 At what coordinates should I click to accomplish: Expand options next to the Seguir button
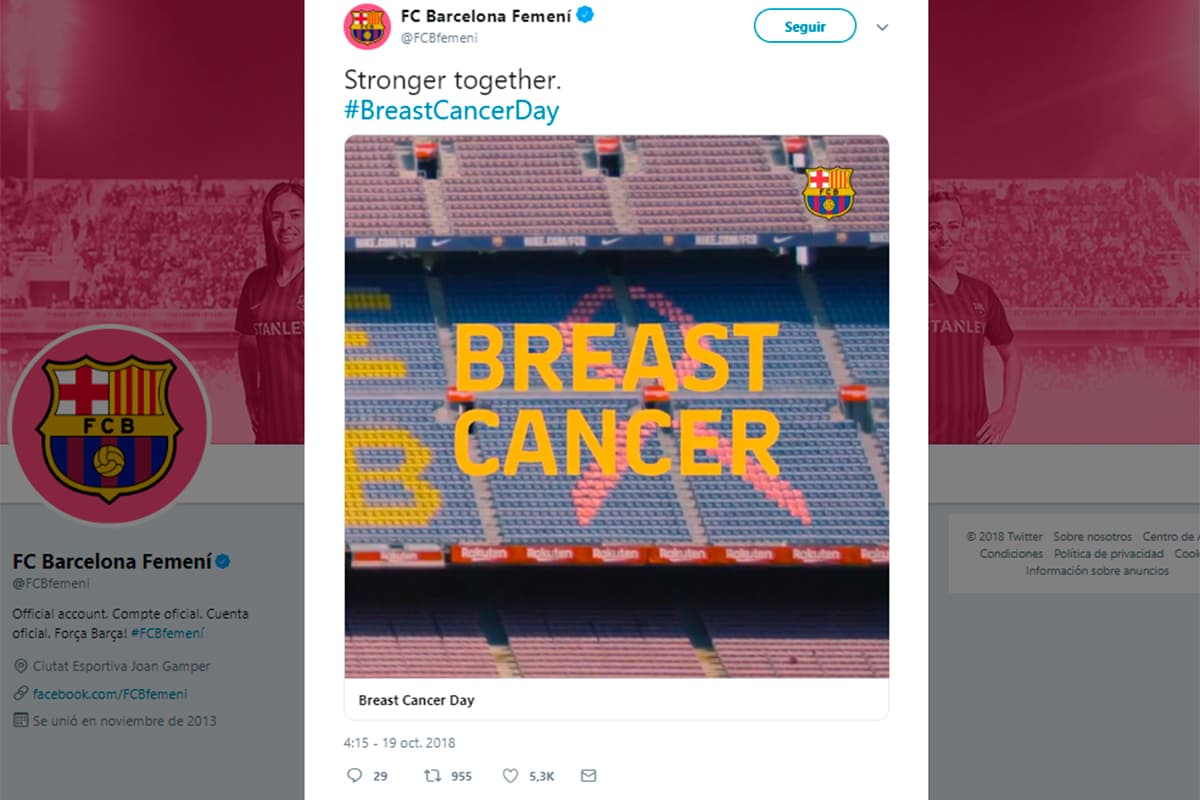pyautogui.click(x=882, y=28)
